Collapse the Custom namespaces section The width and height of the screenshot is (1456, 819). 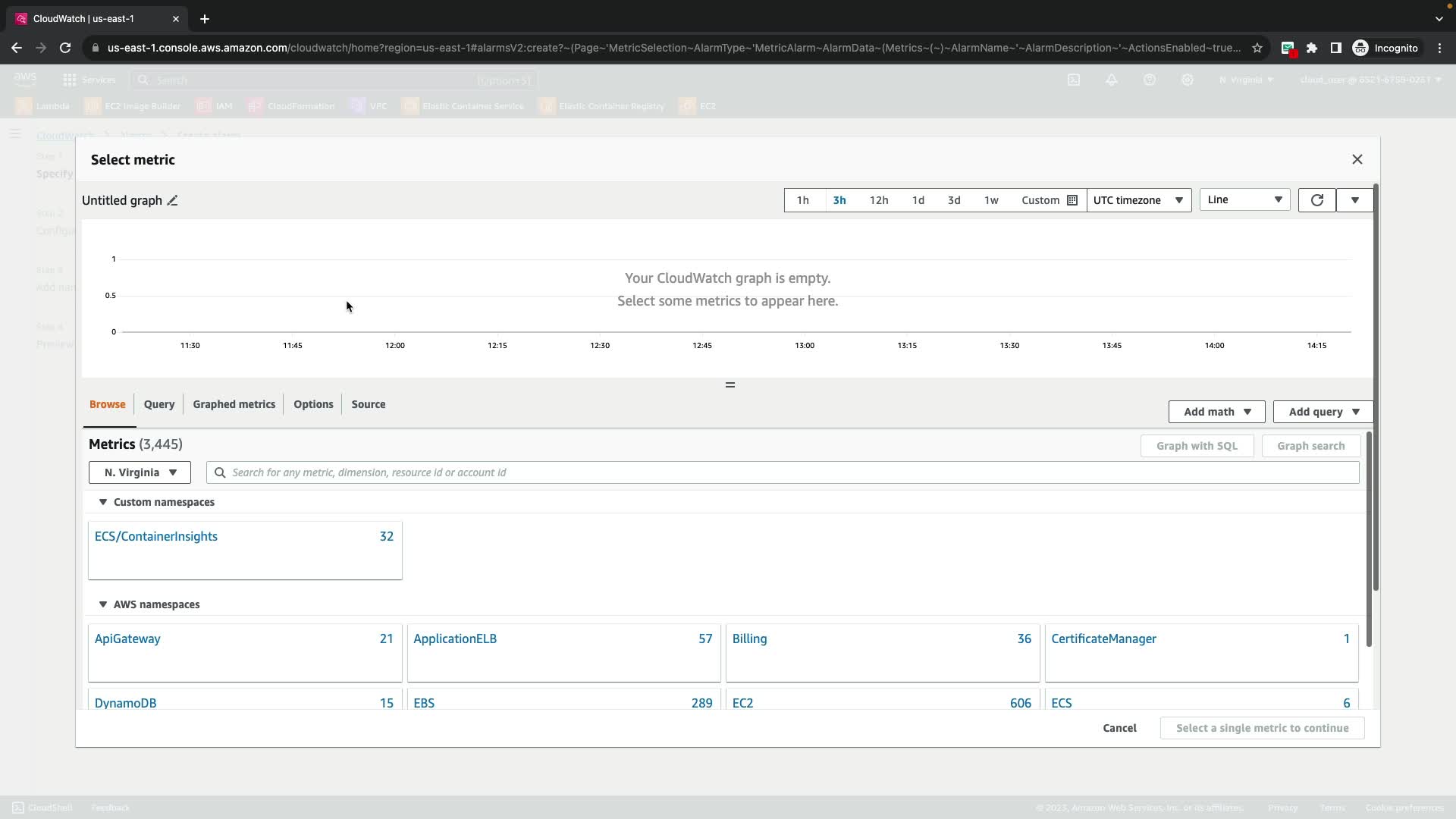103,502
